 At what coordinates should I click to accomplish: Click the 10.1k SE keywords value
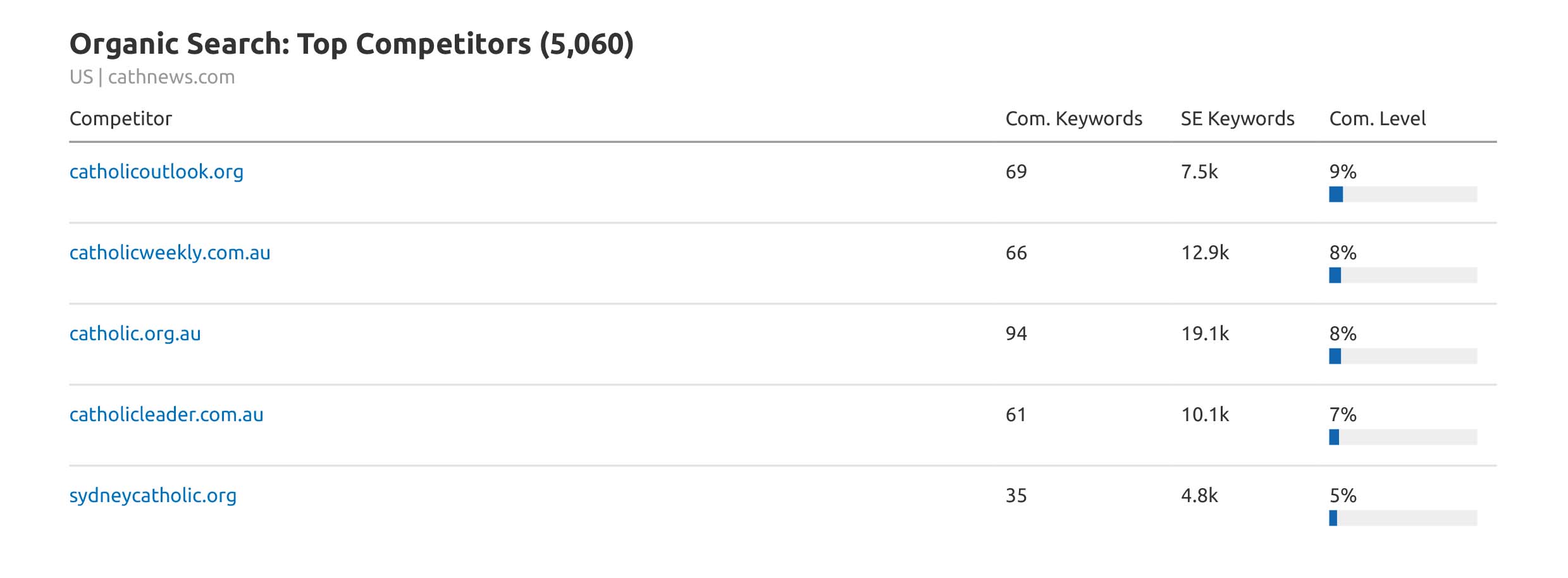point(1204,415)
